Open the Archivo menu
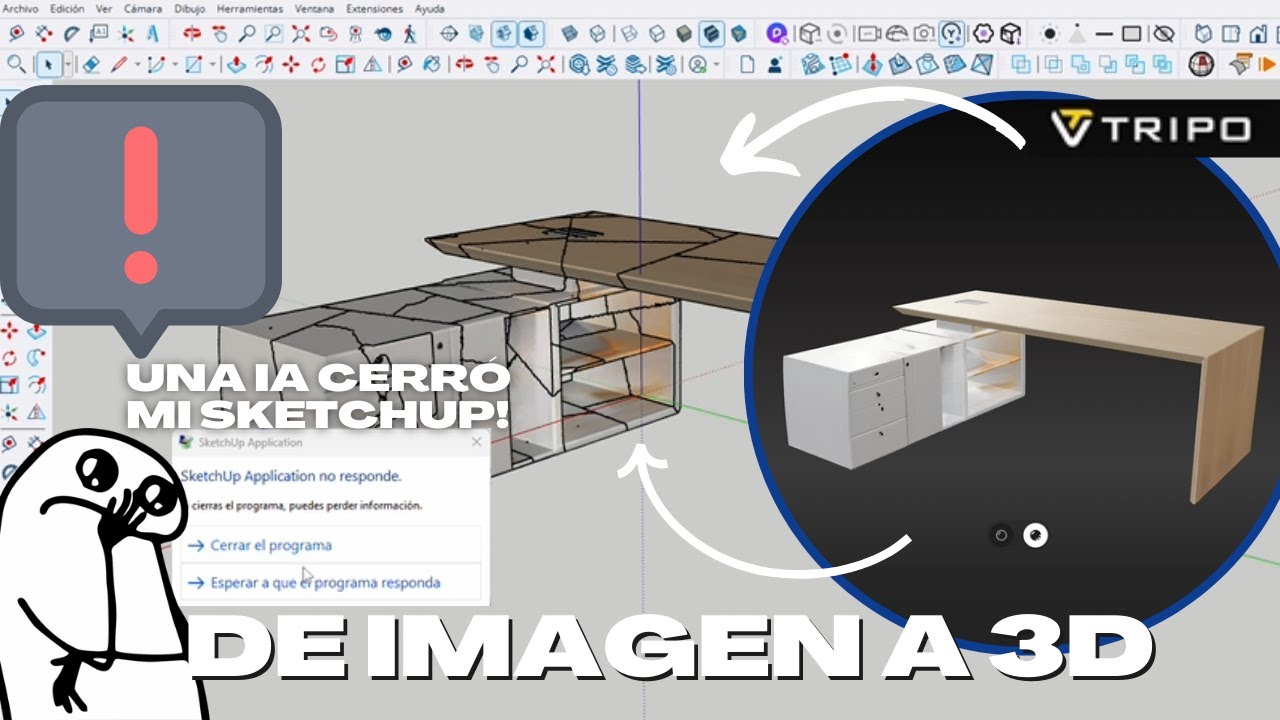 pos(21,8)
